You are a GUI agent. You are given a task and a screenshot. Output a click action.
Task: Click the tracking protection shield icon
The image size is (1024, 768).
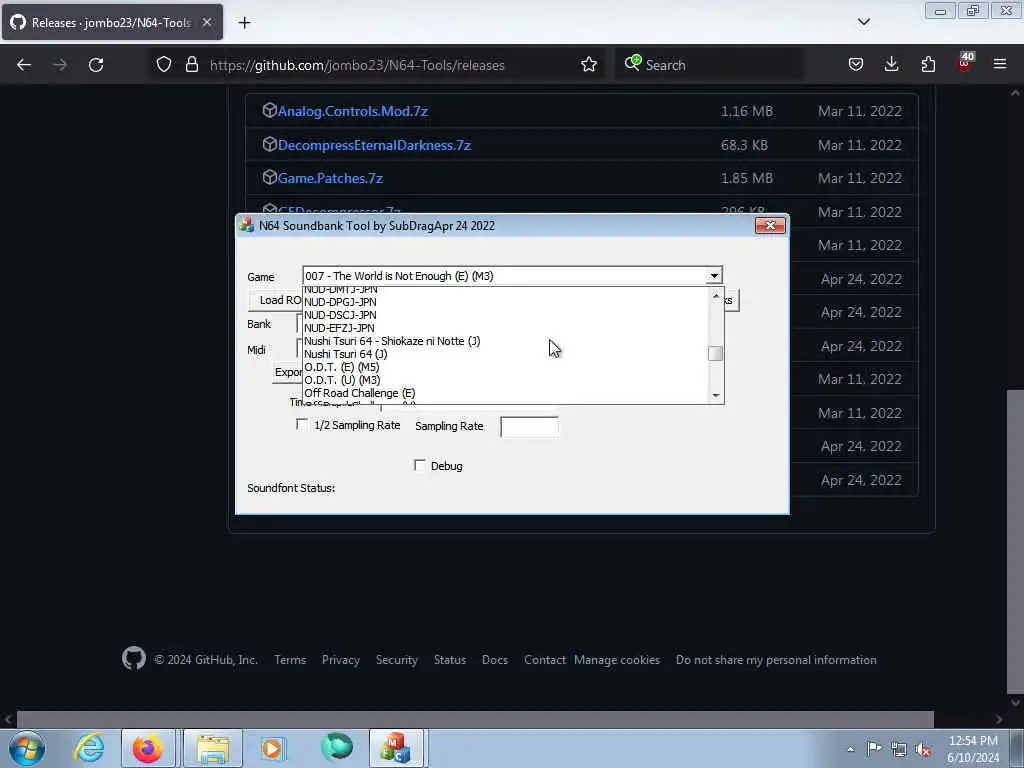(x=164, y=65)
